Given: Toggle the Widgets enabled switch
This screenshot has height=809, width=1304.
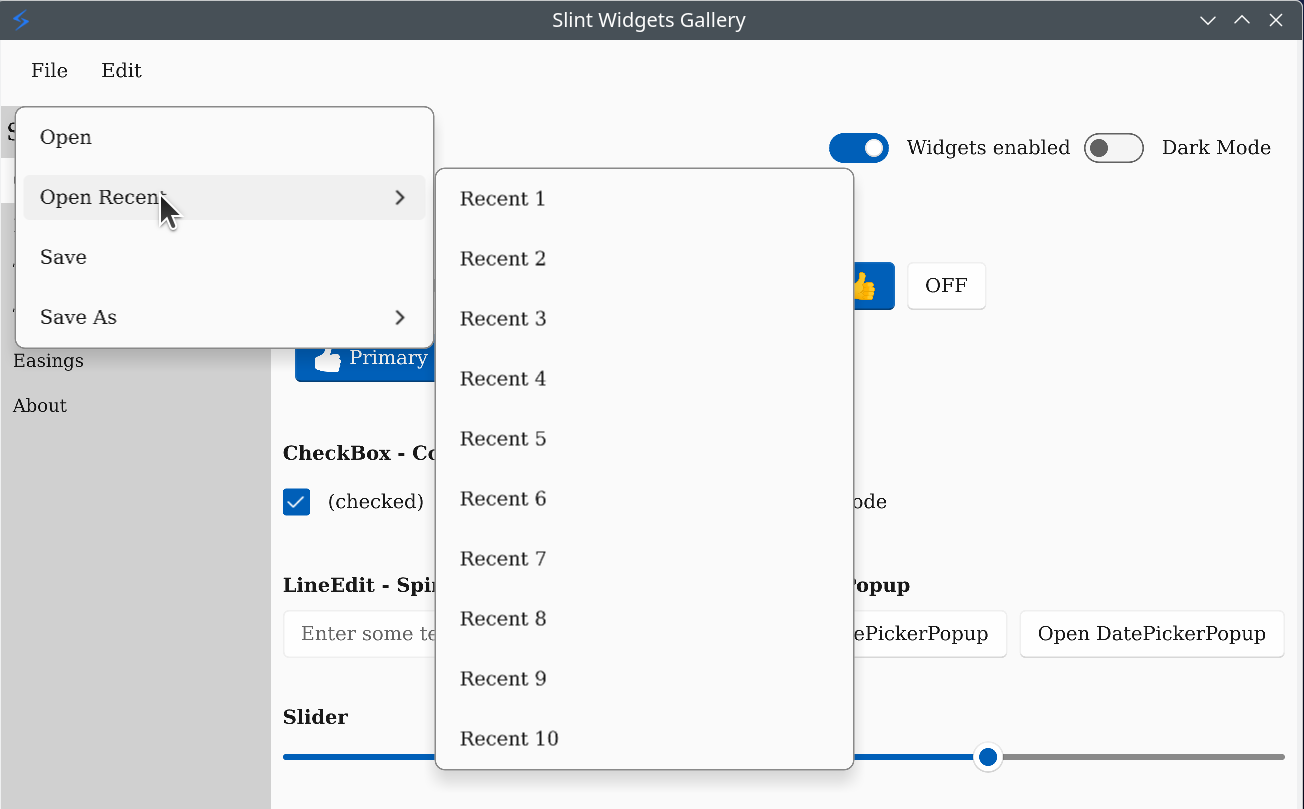Looking at the screenshot, I should coord(858,148).
